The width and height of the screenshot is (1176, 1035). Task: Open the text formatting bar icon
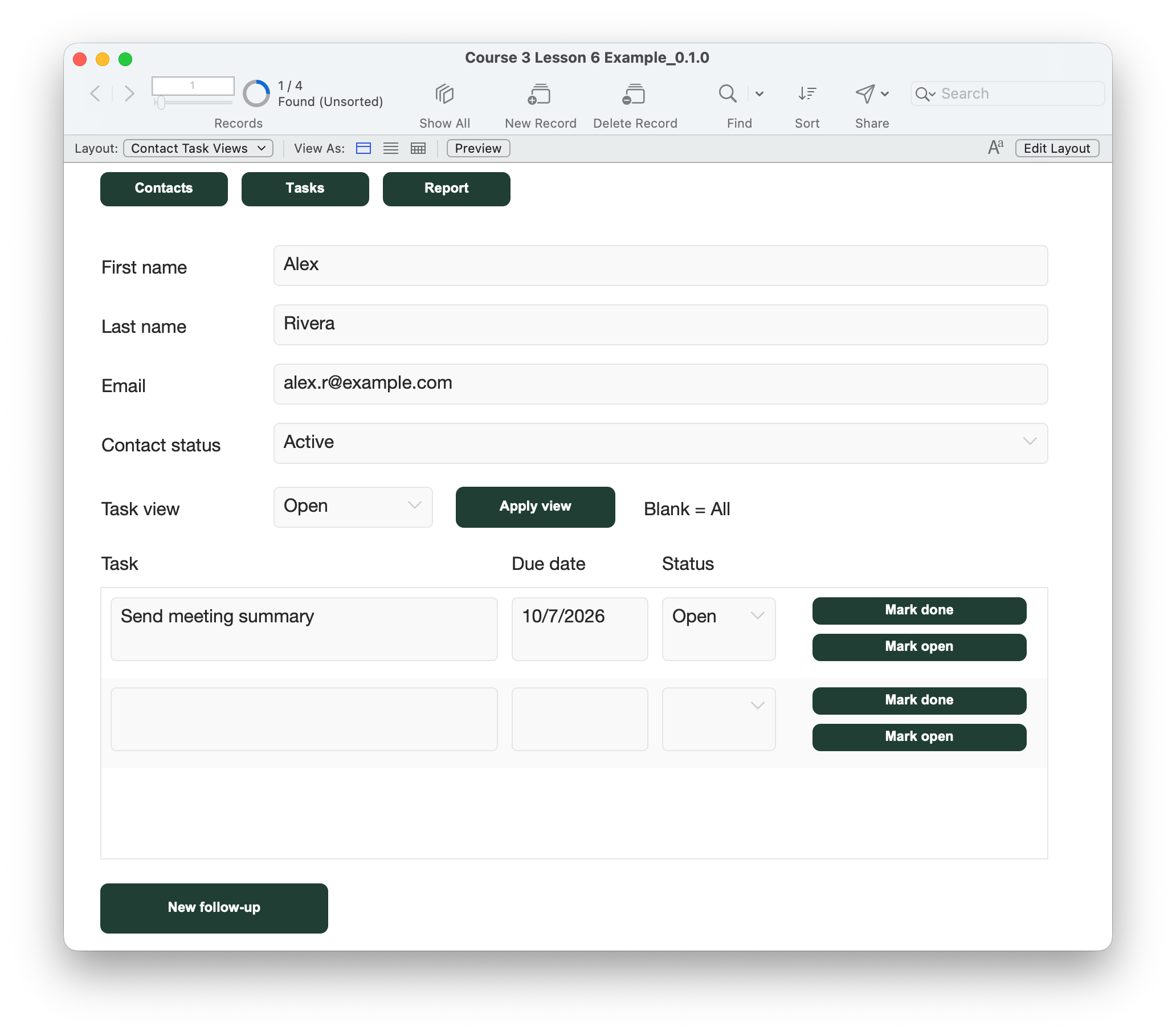(995, 148)
